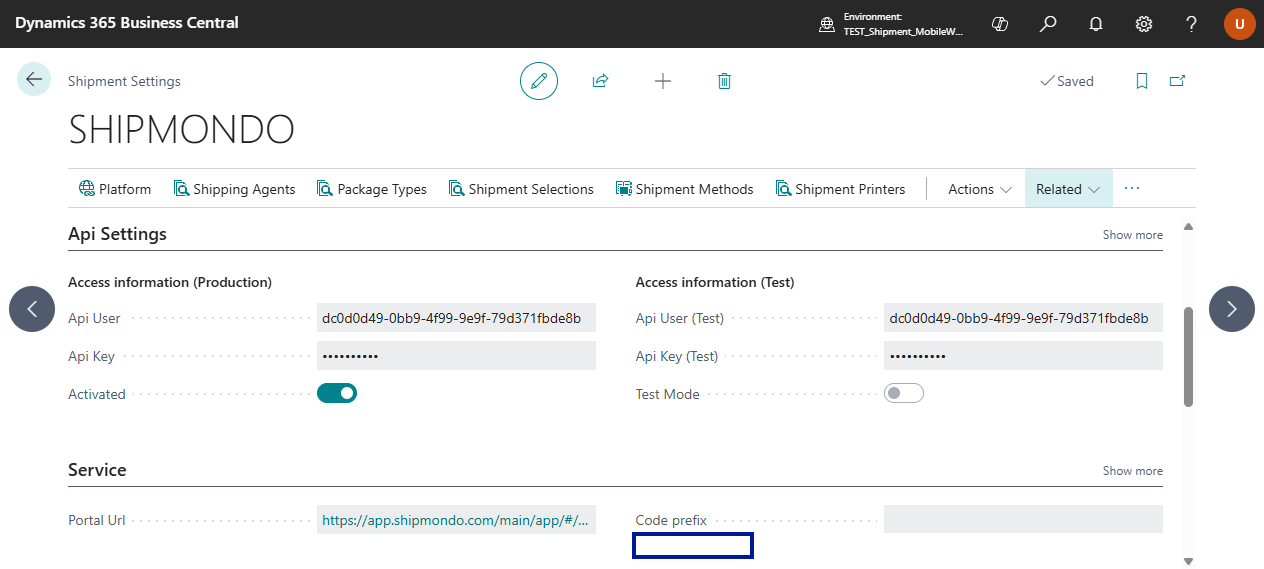Collapse the Service section header
Viewport: 1264px width, 569px height.
click(x=97, y=470)
